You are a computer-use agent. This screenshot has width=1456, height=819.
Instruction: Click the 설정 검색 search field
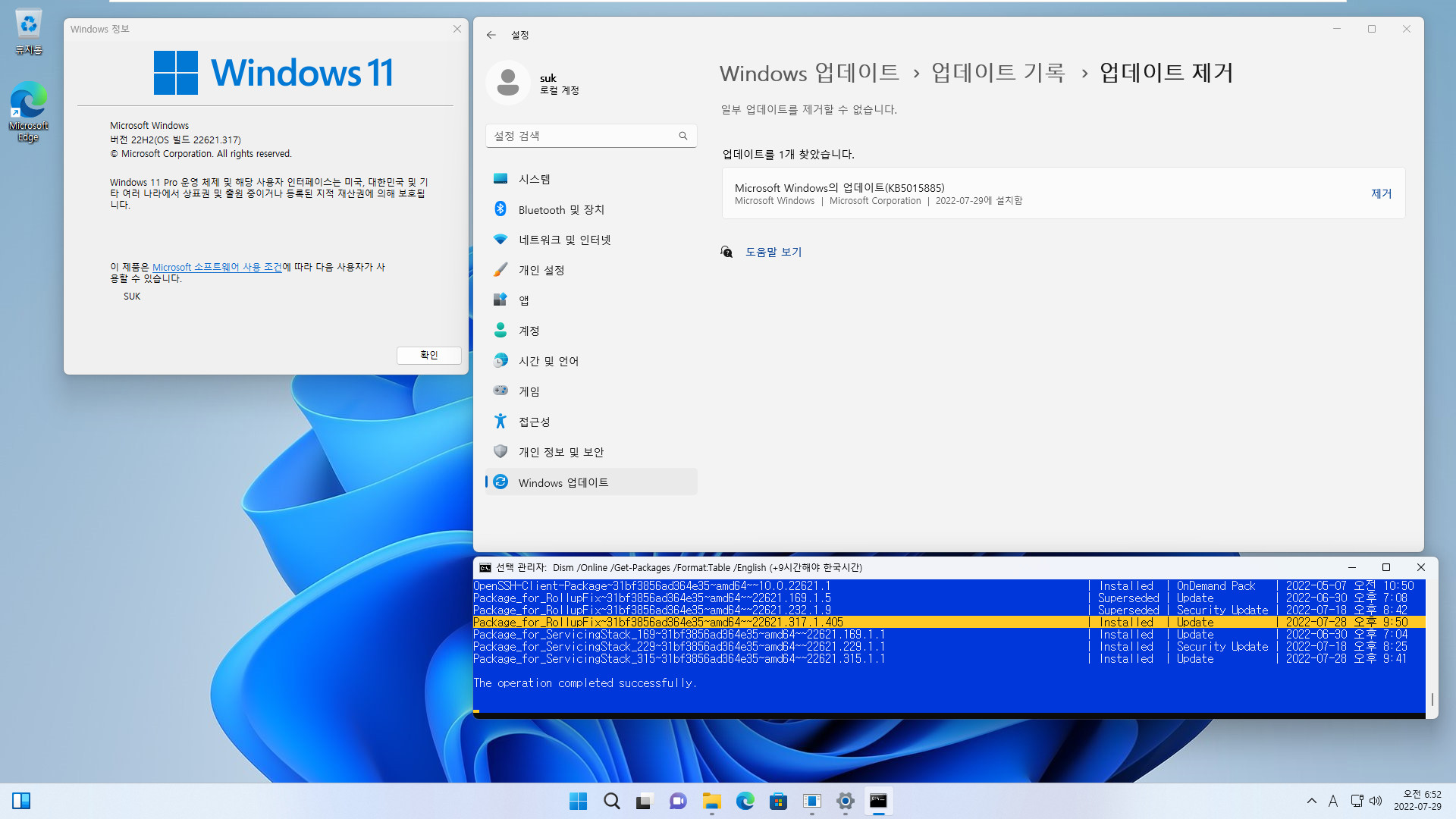point(591,136)
